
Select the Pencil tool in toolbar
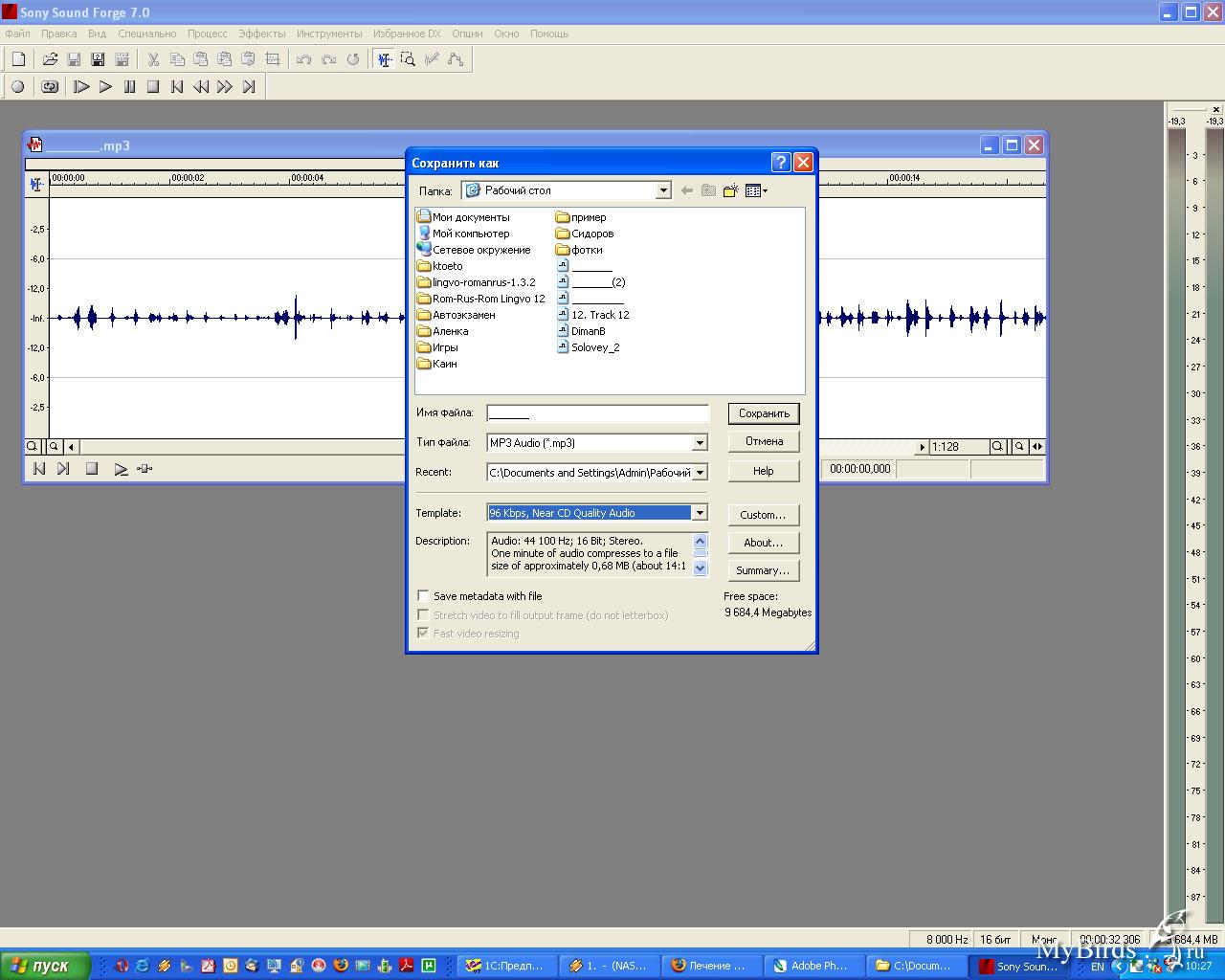point(432,59)
